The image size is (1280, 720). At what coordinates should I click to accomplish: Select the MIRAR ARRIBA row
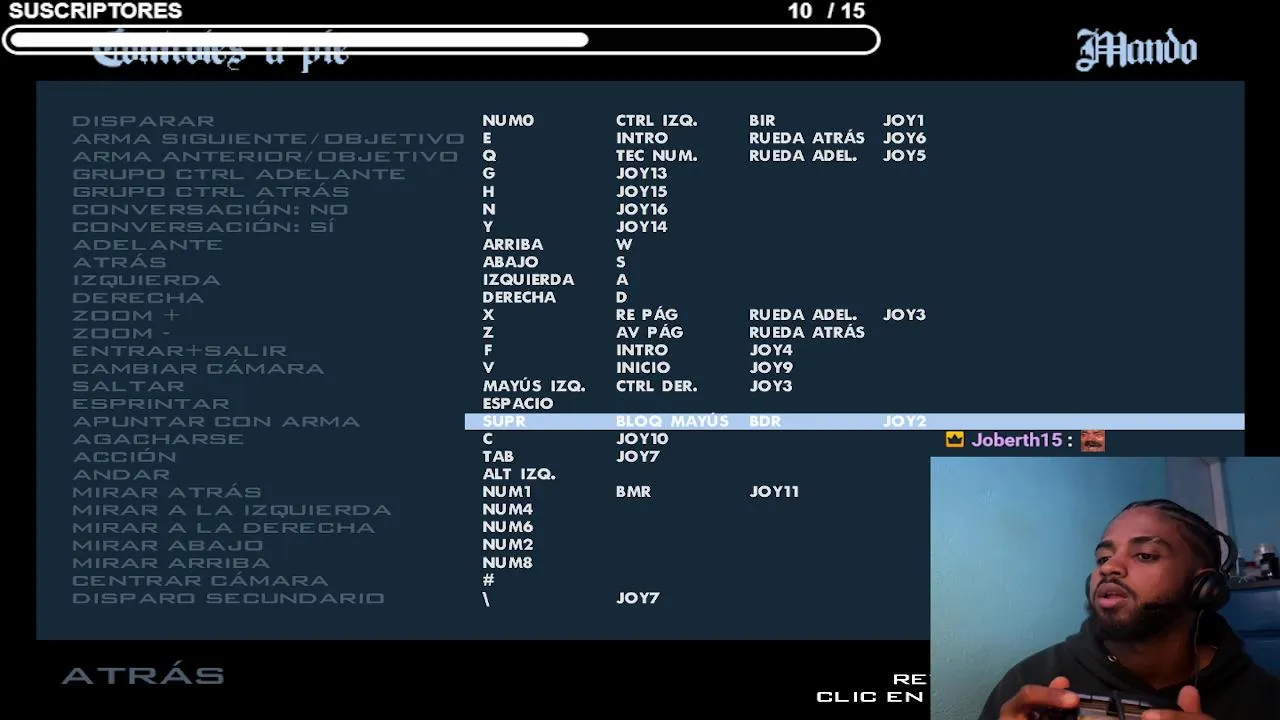point(171,563)
